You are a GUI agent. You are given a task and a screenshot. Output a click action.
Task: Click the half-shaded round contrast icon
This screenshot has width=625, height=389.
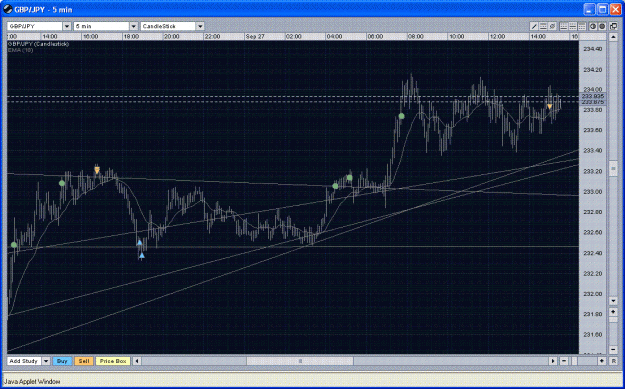tap(593, 27)
